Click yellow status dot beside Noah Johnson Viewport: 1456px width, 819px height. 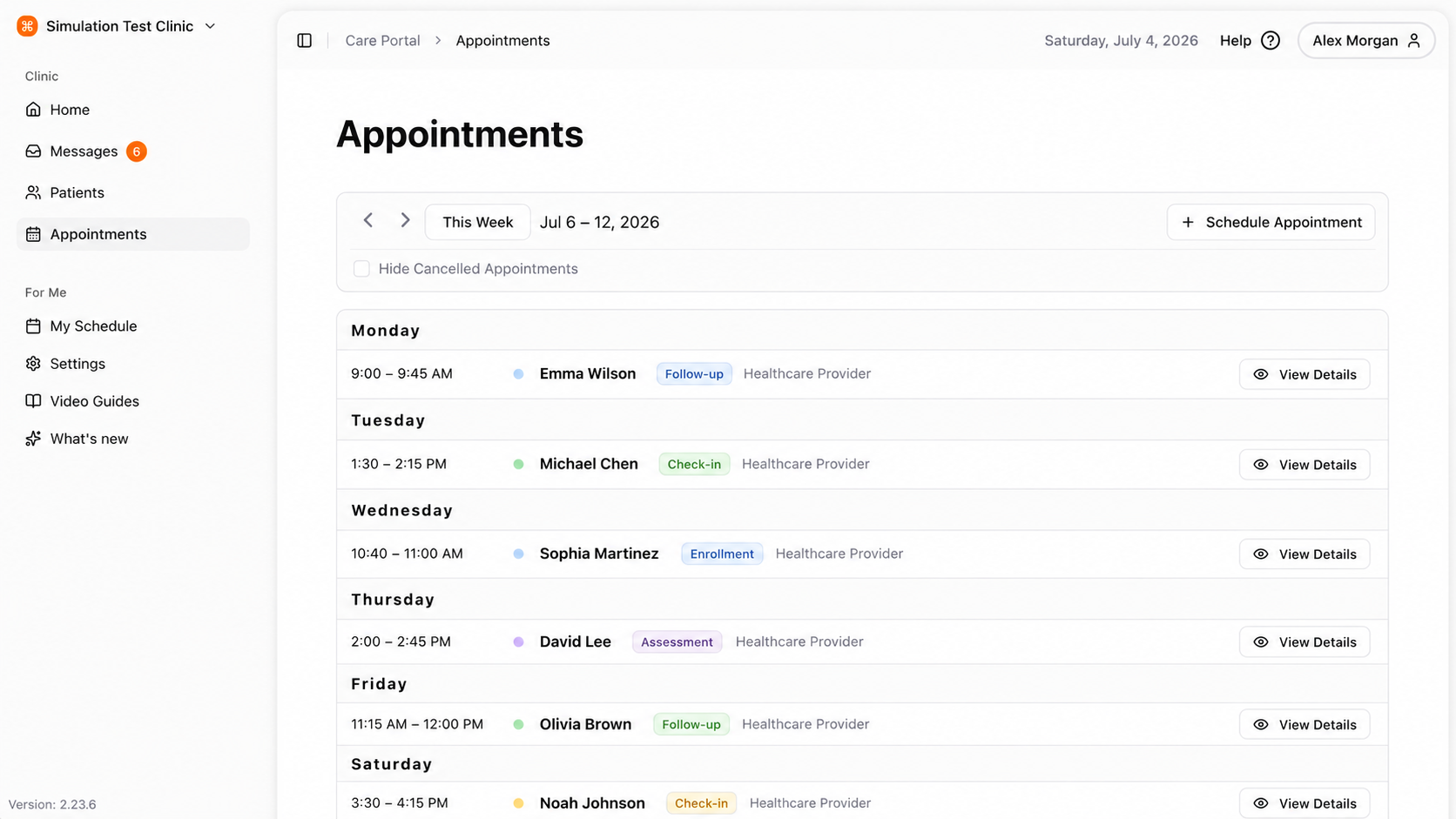click(x=518, y=803)
